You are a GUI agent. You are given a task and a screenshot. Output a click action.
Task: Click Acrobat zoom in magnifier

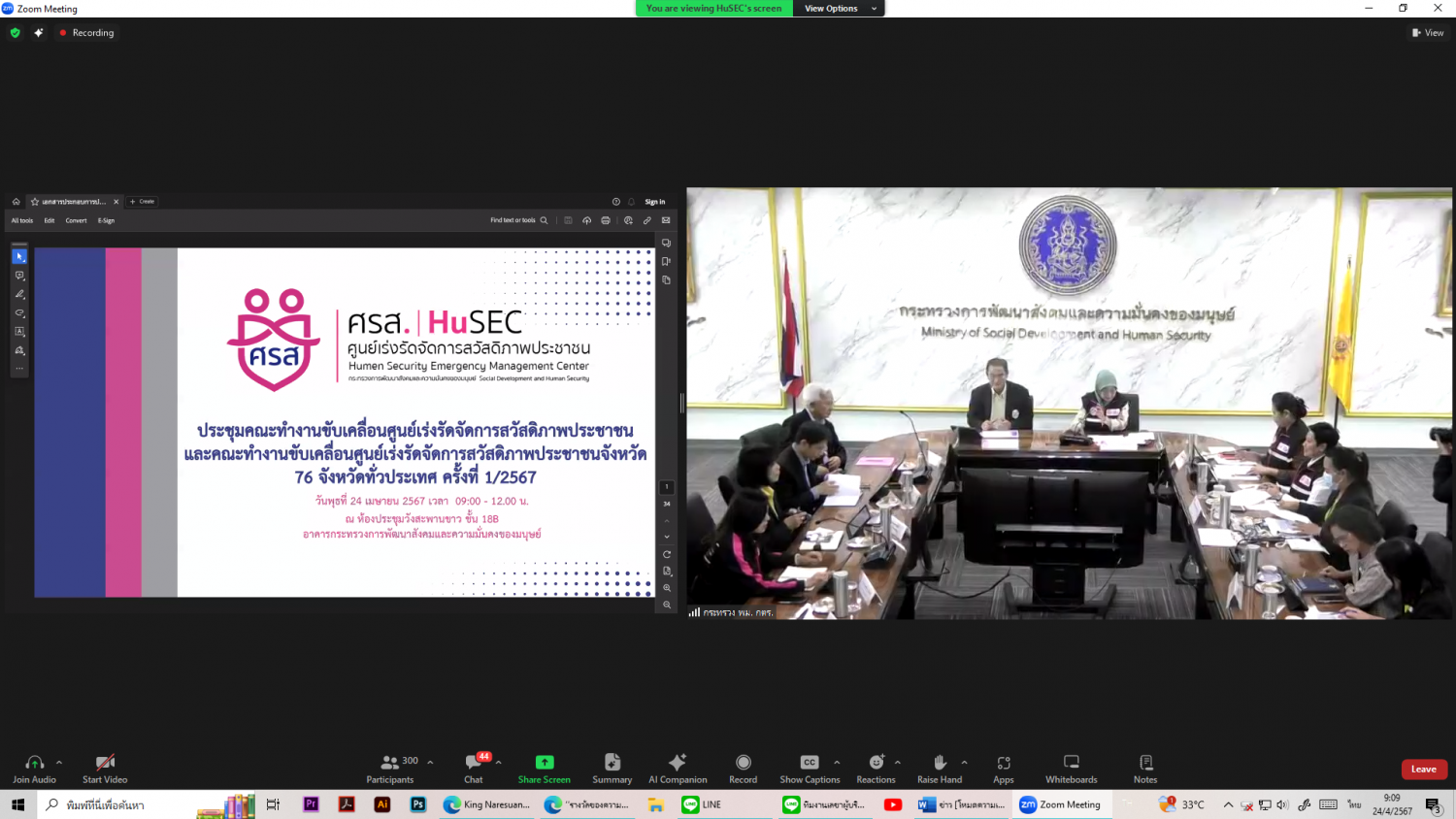(667, 588)
